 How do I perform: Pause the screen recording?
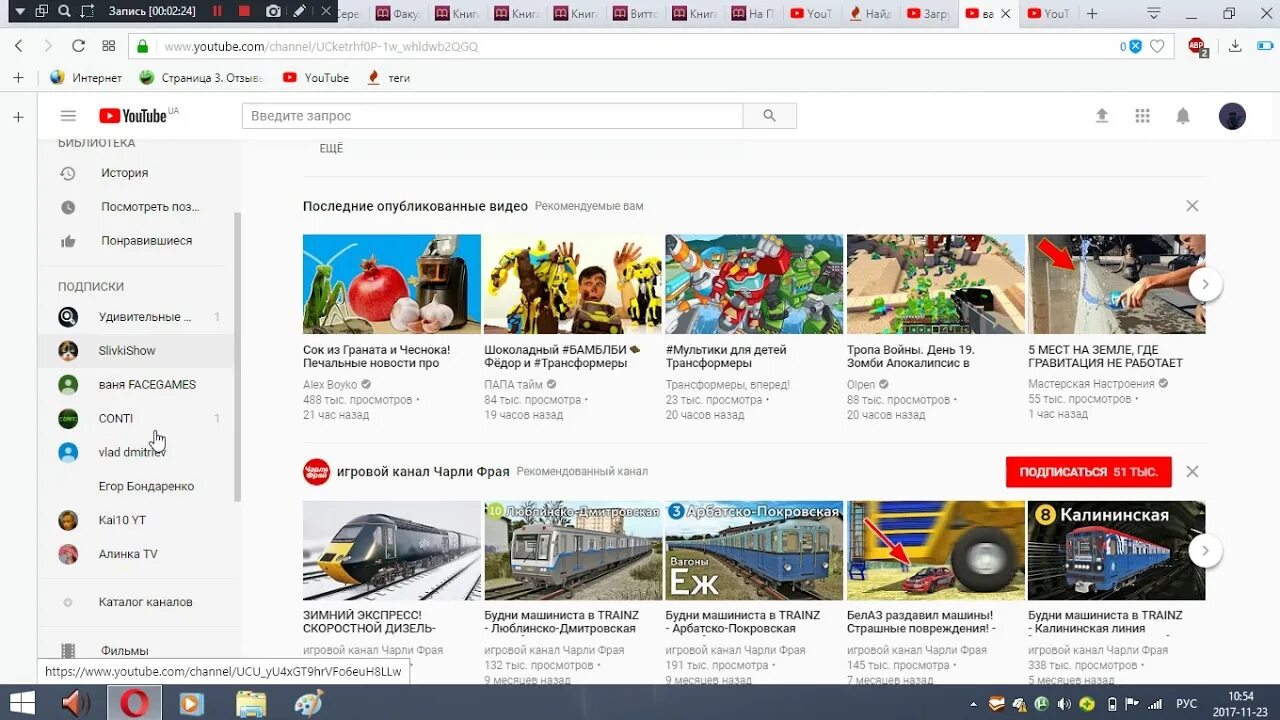click(x=218, y=11)
